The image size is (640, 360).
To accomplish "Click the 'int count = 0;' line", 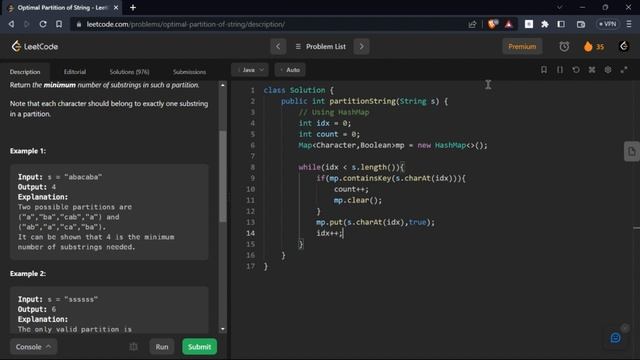I will click(x=329, y=134).
